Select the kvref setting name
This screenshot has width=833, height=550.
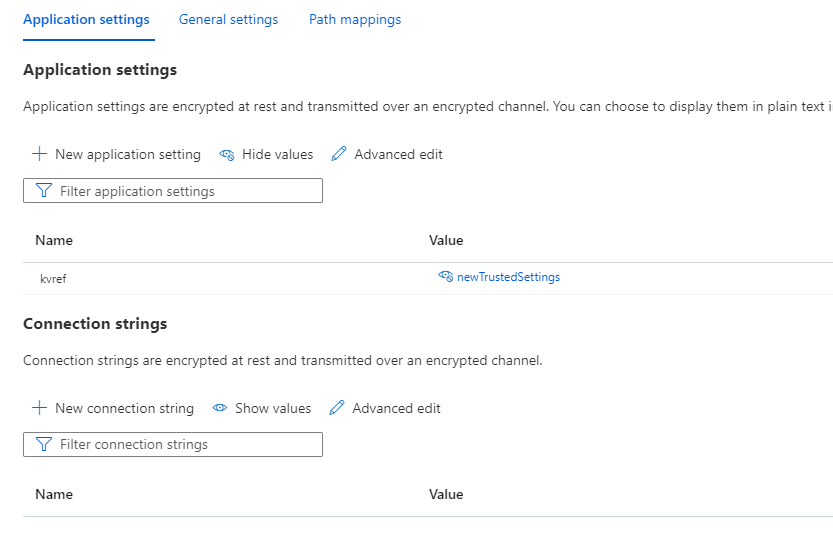(53, 279)
